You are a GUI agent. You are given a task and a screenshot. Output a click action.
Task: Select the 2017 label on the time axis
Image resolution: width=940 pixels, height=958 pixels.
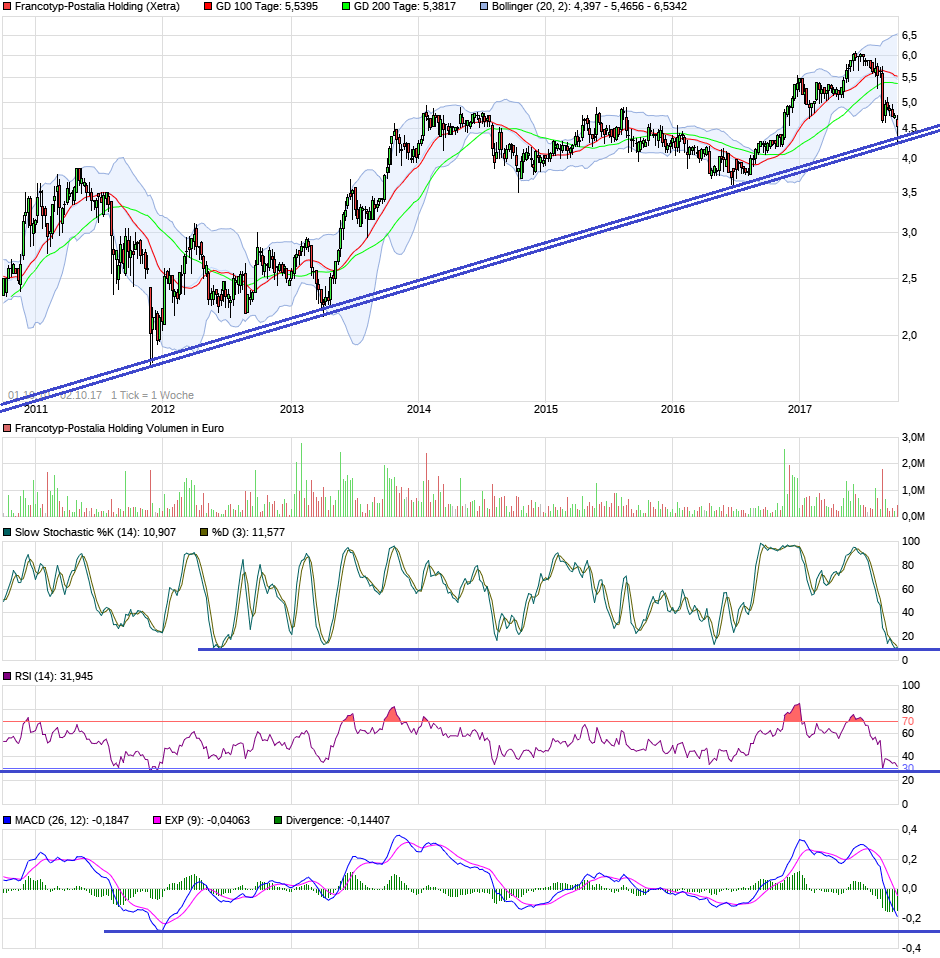point(800,408)
